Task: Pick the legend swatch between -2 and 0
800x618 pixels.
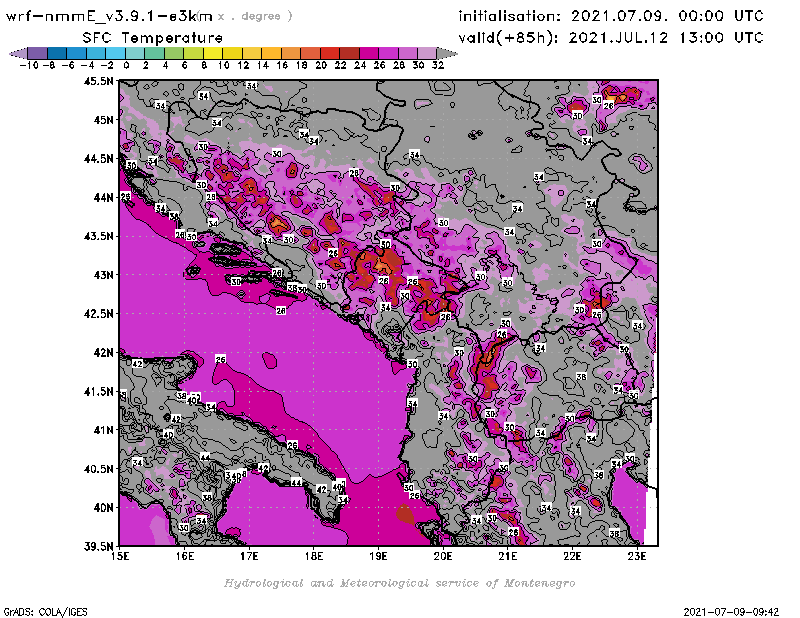Action: [115, 53]
